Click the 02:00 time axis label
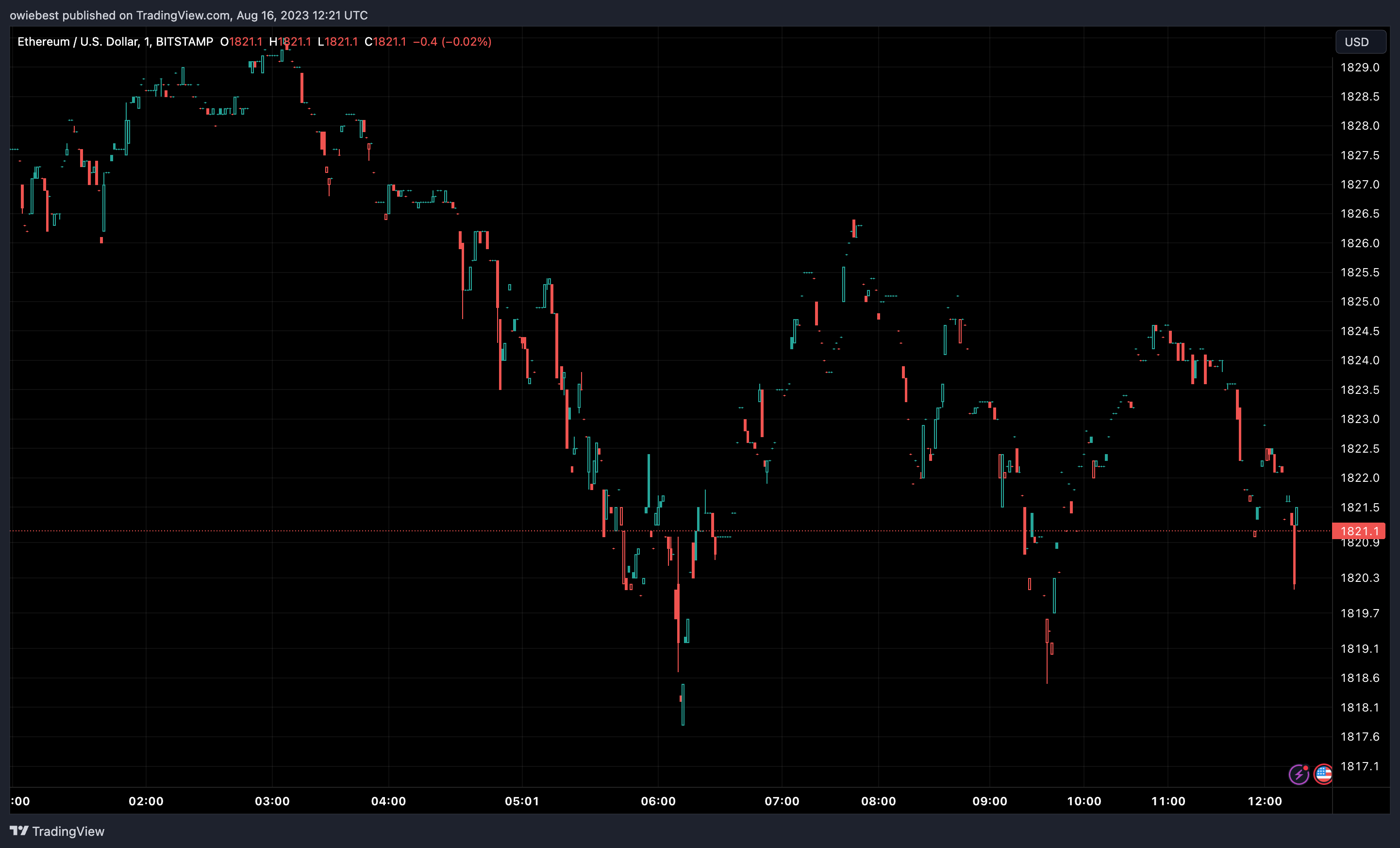Image resolution: width=1400 pixels, height=848 pixels. pyautogui.click(x=146, y=801)
